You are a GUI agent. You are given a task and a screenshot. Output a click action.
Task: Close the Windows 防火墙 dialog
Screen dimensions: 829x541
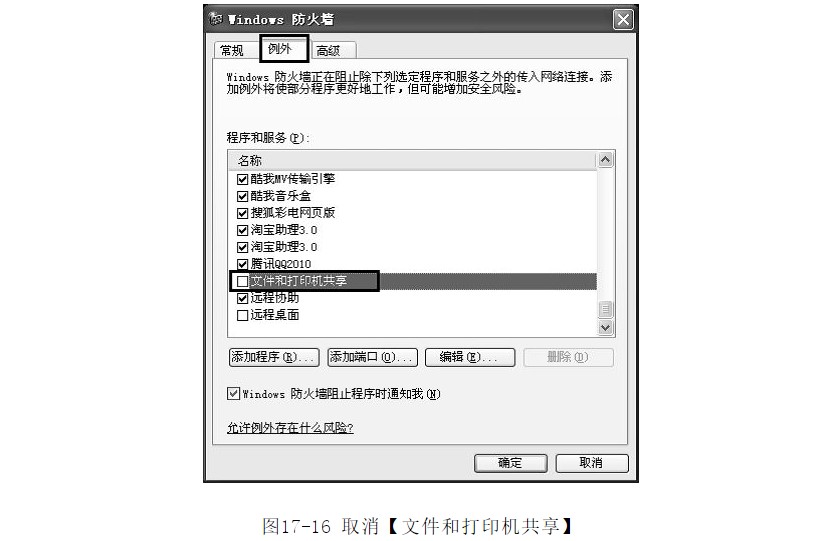pos(623,20)
